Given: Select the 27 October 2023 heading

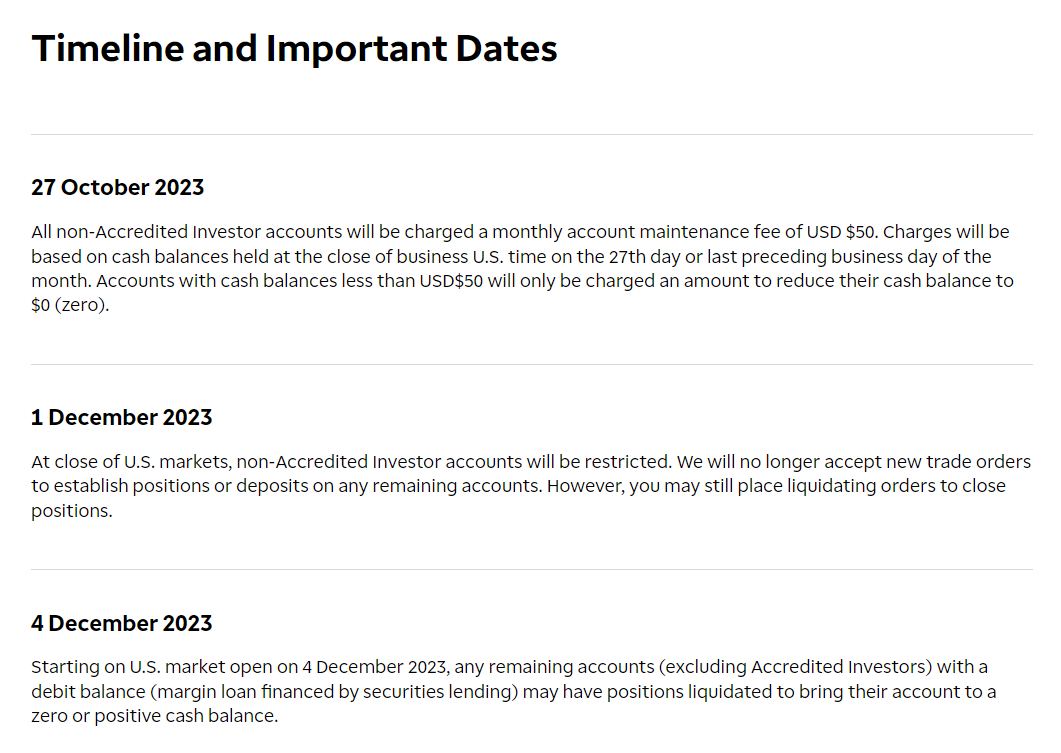Looking at the screenshot, I should (x=117, y=187).
